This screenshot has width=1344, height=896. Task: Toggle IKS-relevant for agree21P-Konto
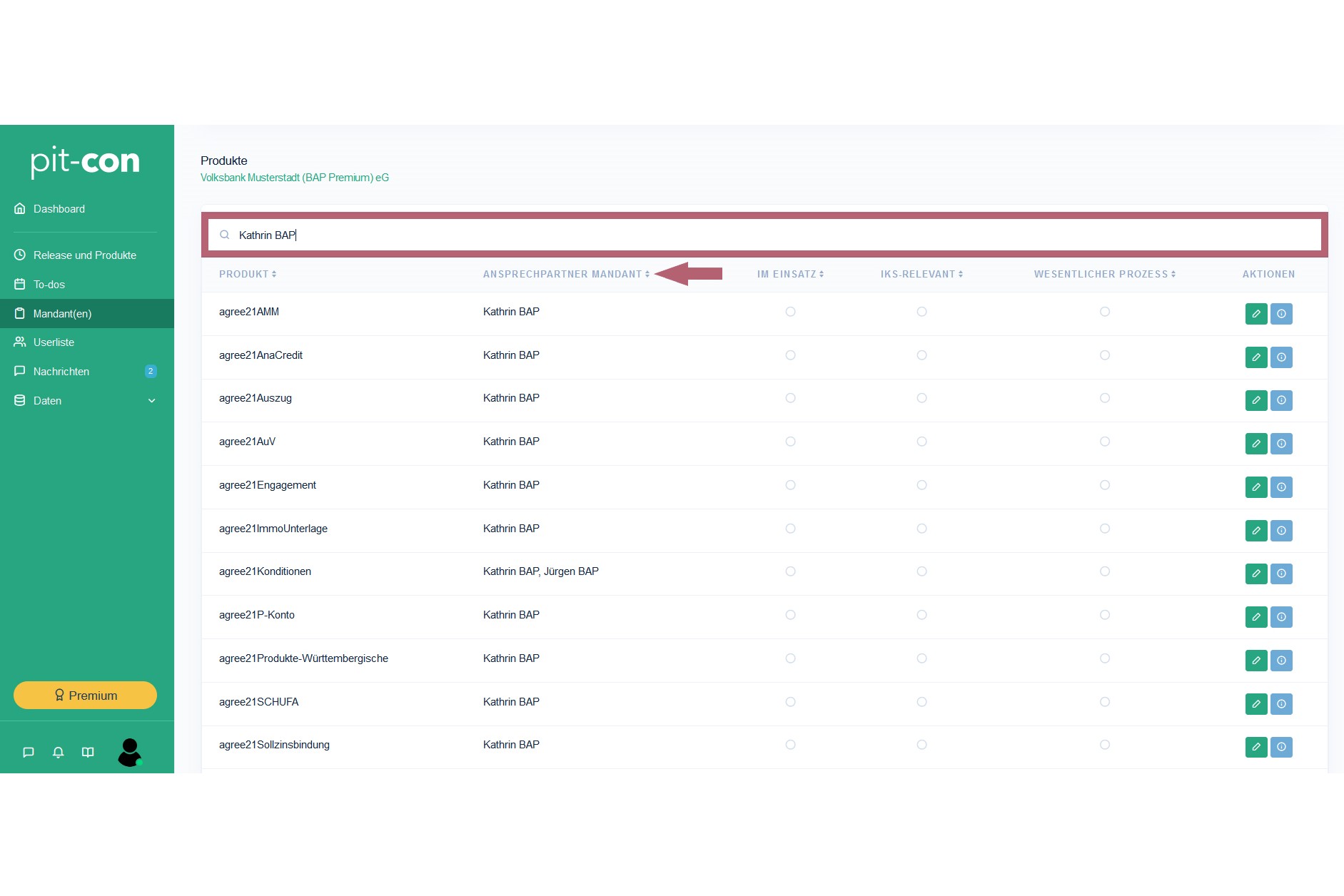coord(921,615)
